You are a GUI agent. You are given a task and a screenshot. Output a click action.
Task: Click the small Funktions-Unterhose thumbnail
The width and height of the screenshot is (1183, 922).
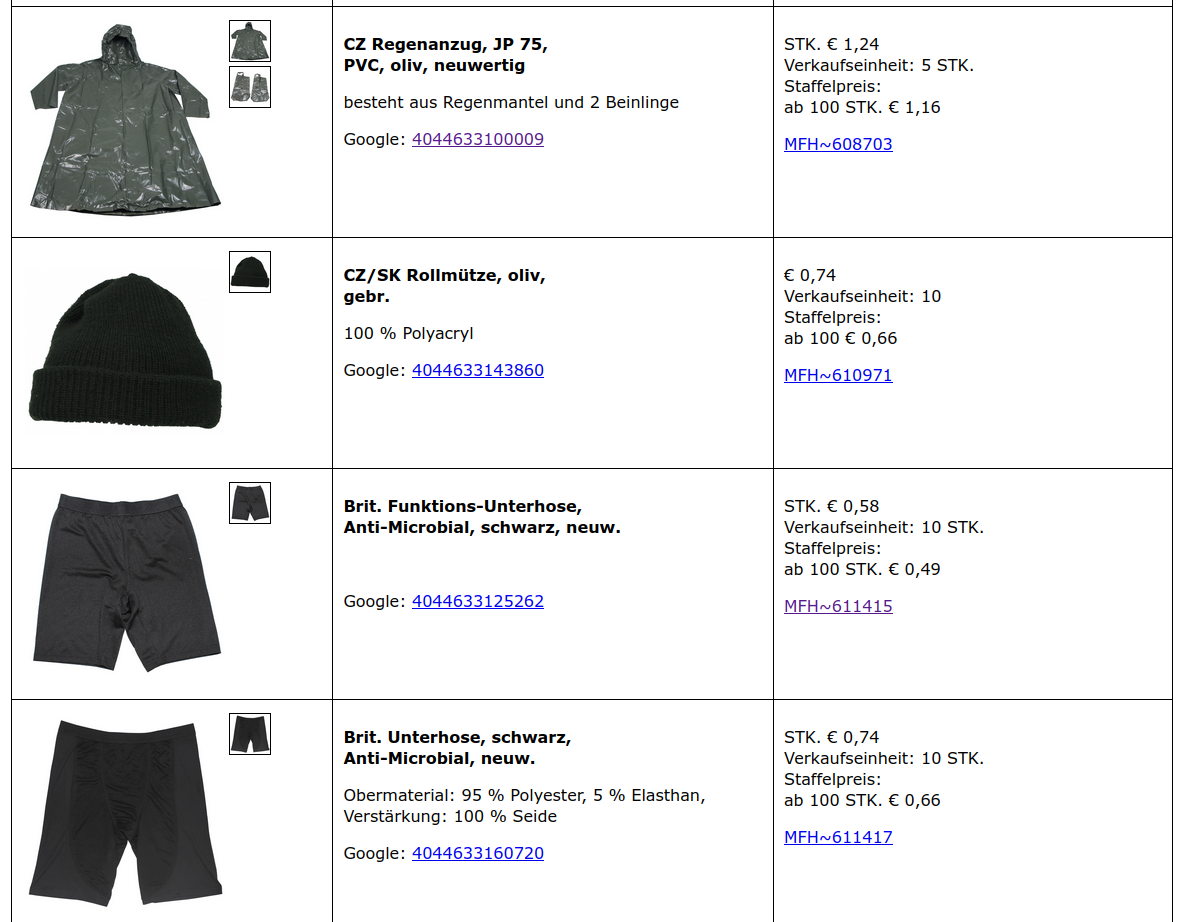(x=249, y=503)
